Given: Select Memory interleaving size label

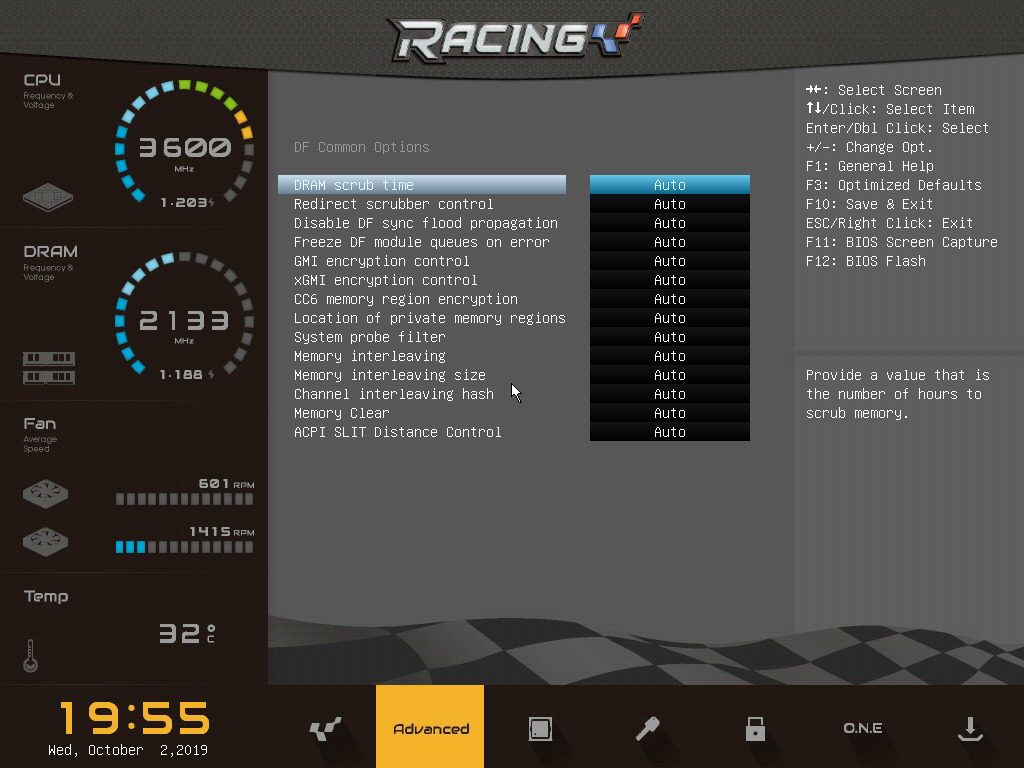Looking at the screenshot, I should point(390,374).
